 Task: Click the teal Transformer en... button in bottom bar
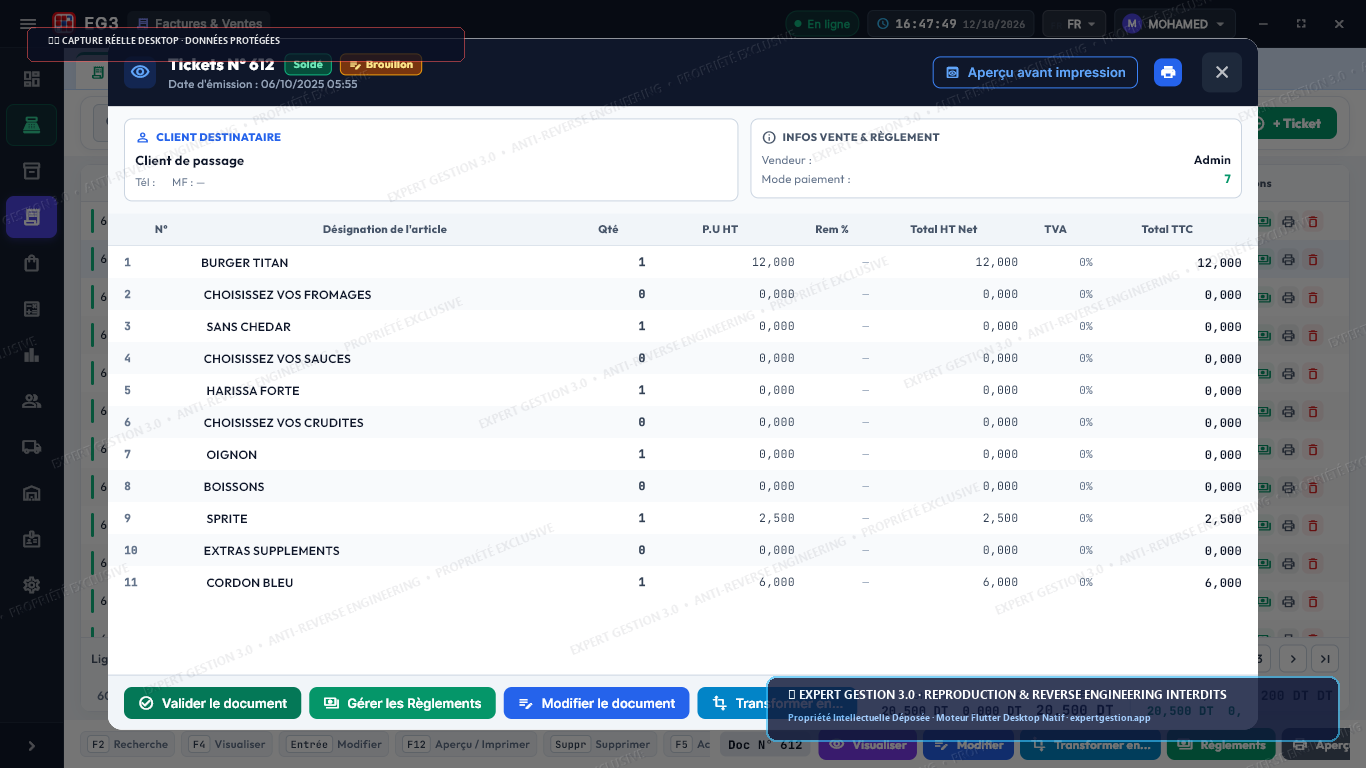coord(1090,745)
